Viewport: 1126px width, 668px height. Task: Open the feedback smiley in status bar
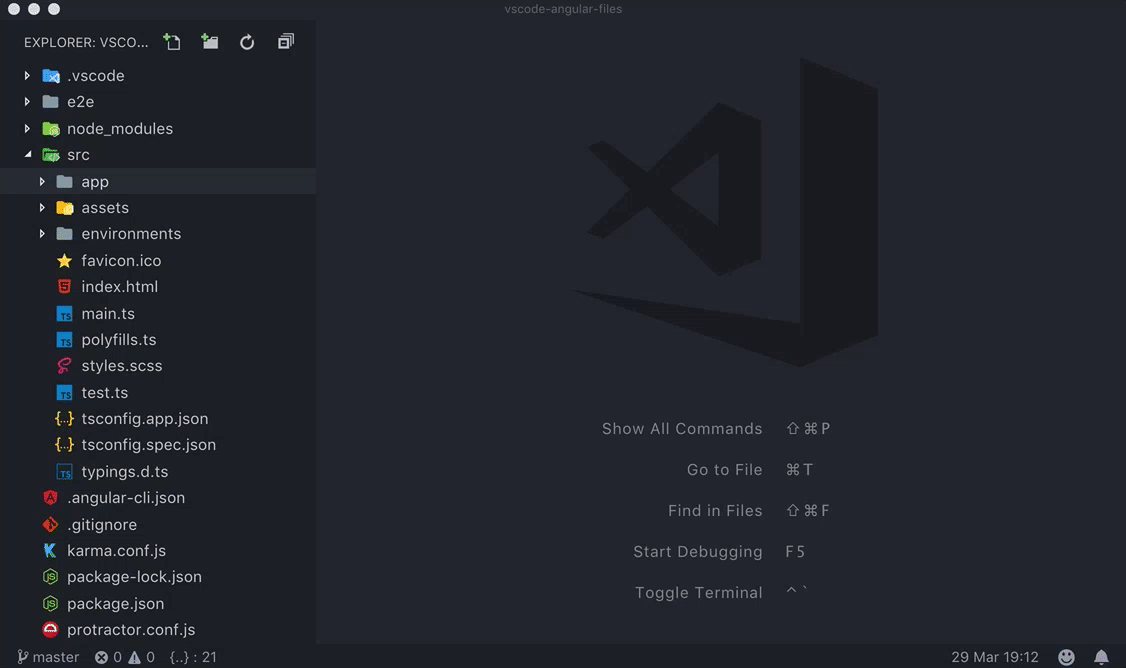click(x=1066, y=657)
